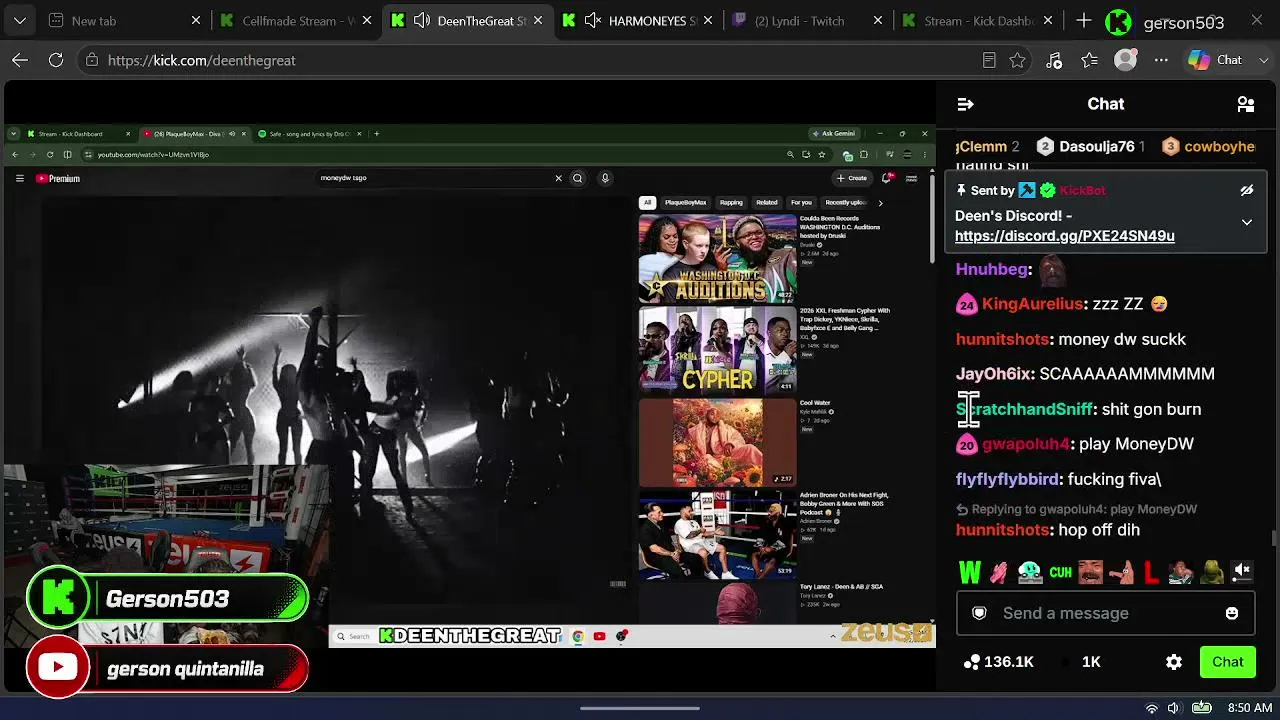Open the hunnitshots profile from money dw message
This screenshot has width=1280, height=720.
pos(1002,339)
